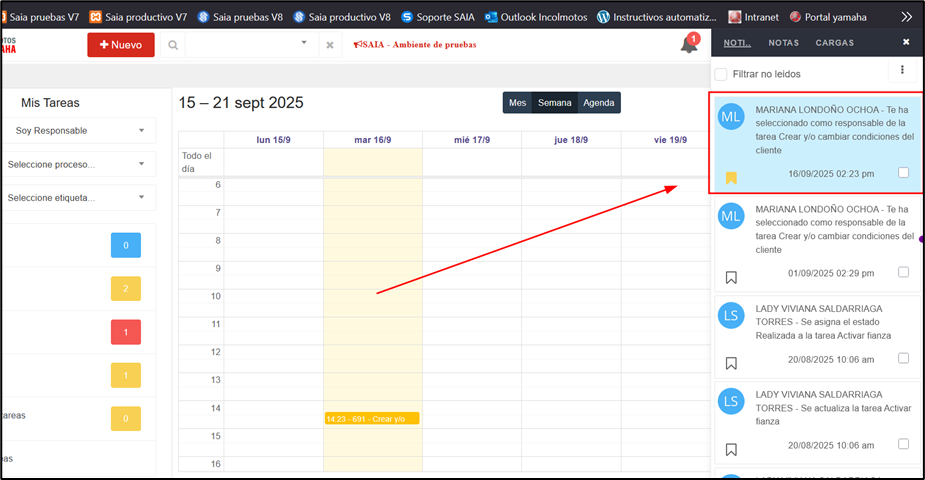Switch calendar to Mes view
Screen dimensions: 925x480
point(517,103)
